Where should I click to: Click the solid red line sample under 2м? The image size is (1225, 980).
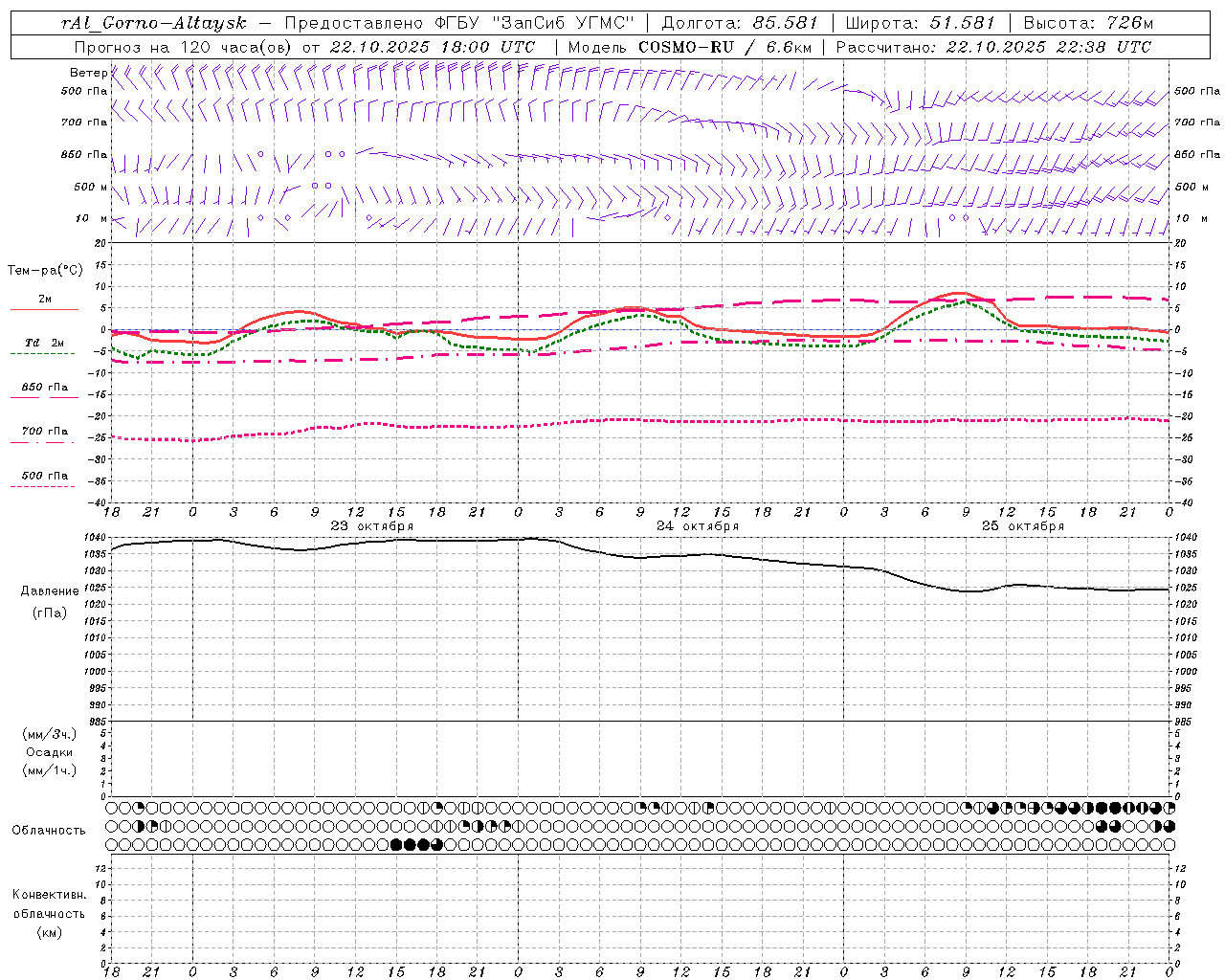click(x=44, y=309)
